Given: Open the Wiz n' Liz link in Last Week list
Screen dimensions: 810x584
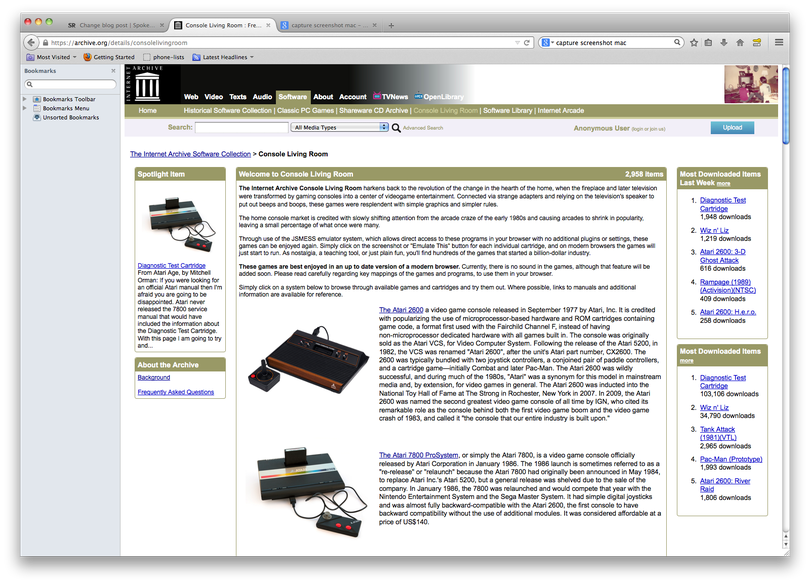Looking at the screenshot, I should (x=714, y=230).
